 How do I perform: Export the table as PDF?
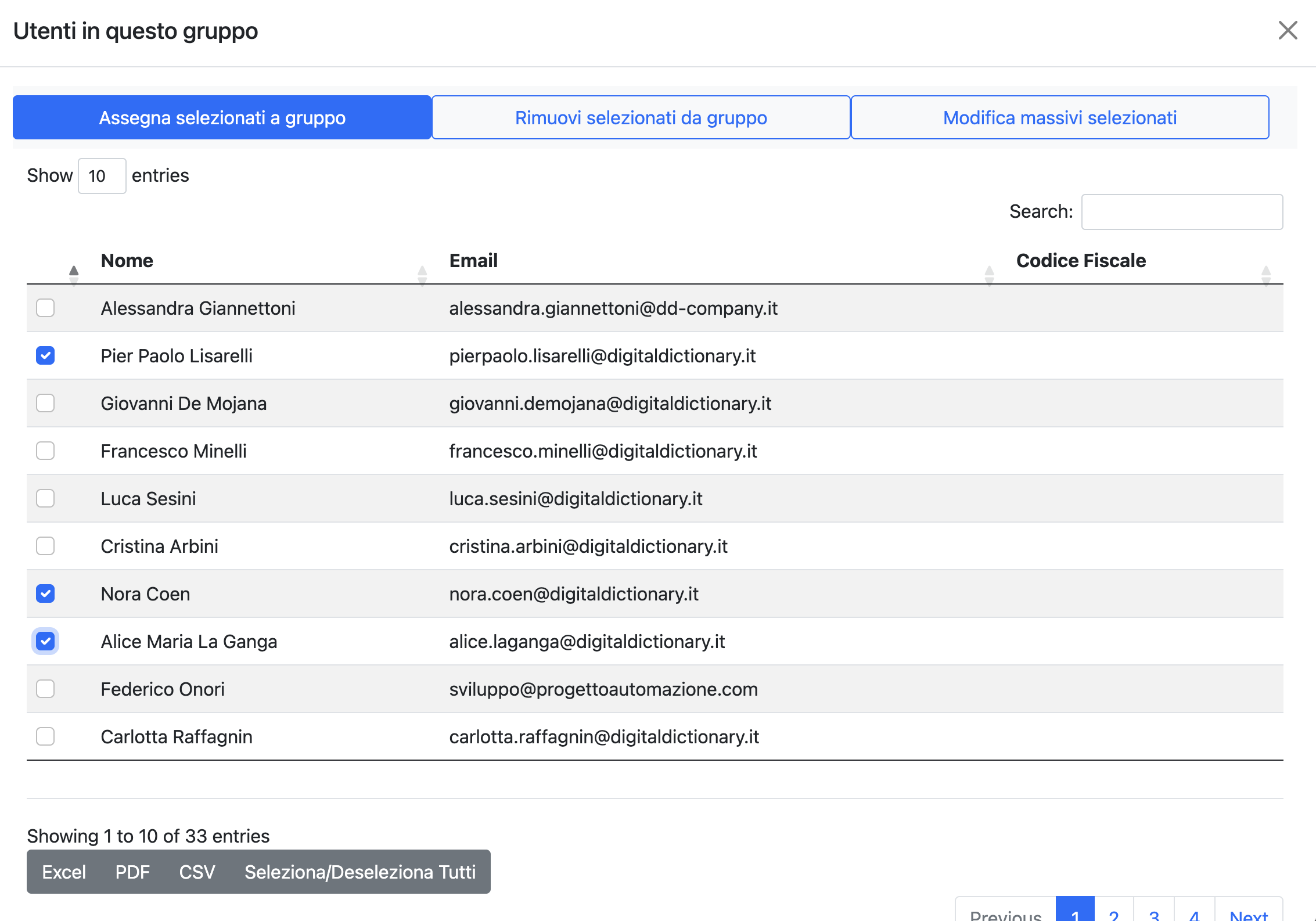pyautogui.click(x=133, y=872)
